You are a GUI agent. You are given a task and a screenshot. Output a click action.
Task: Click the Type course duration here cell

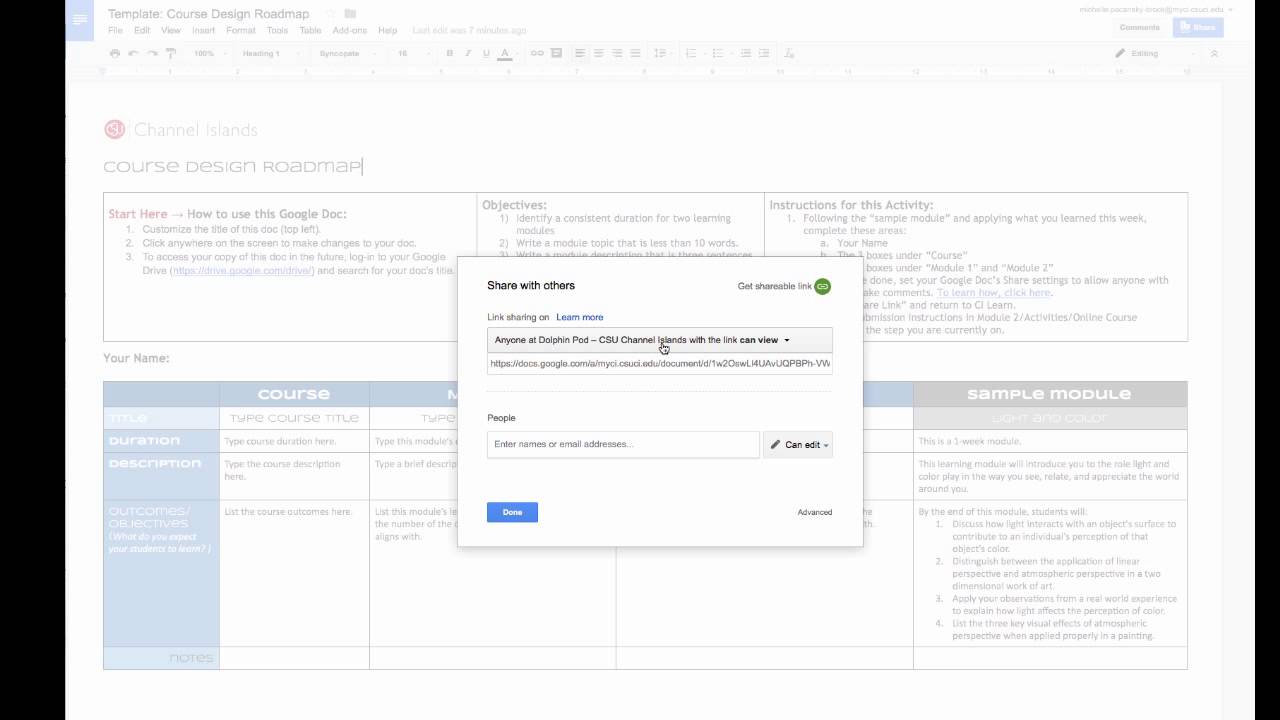(x=294, y=441)
